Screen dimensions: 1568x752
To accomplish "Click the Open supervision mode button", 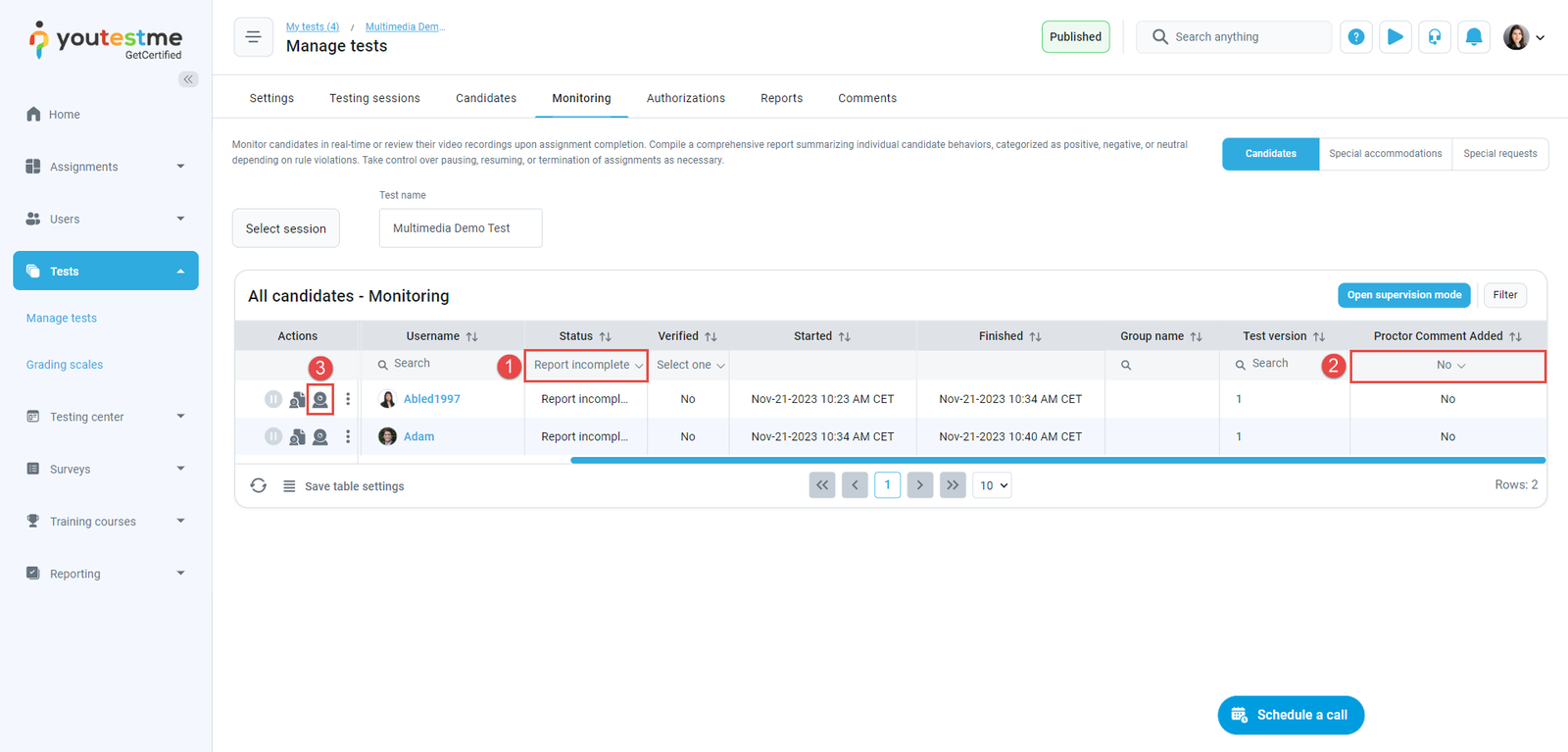I will (x=1403, y=295).
